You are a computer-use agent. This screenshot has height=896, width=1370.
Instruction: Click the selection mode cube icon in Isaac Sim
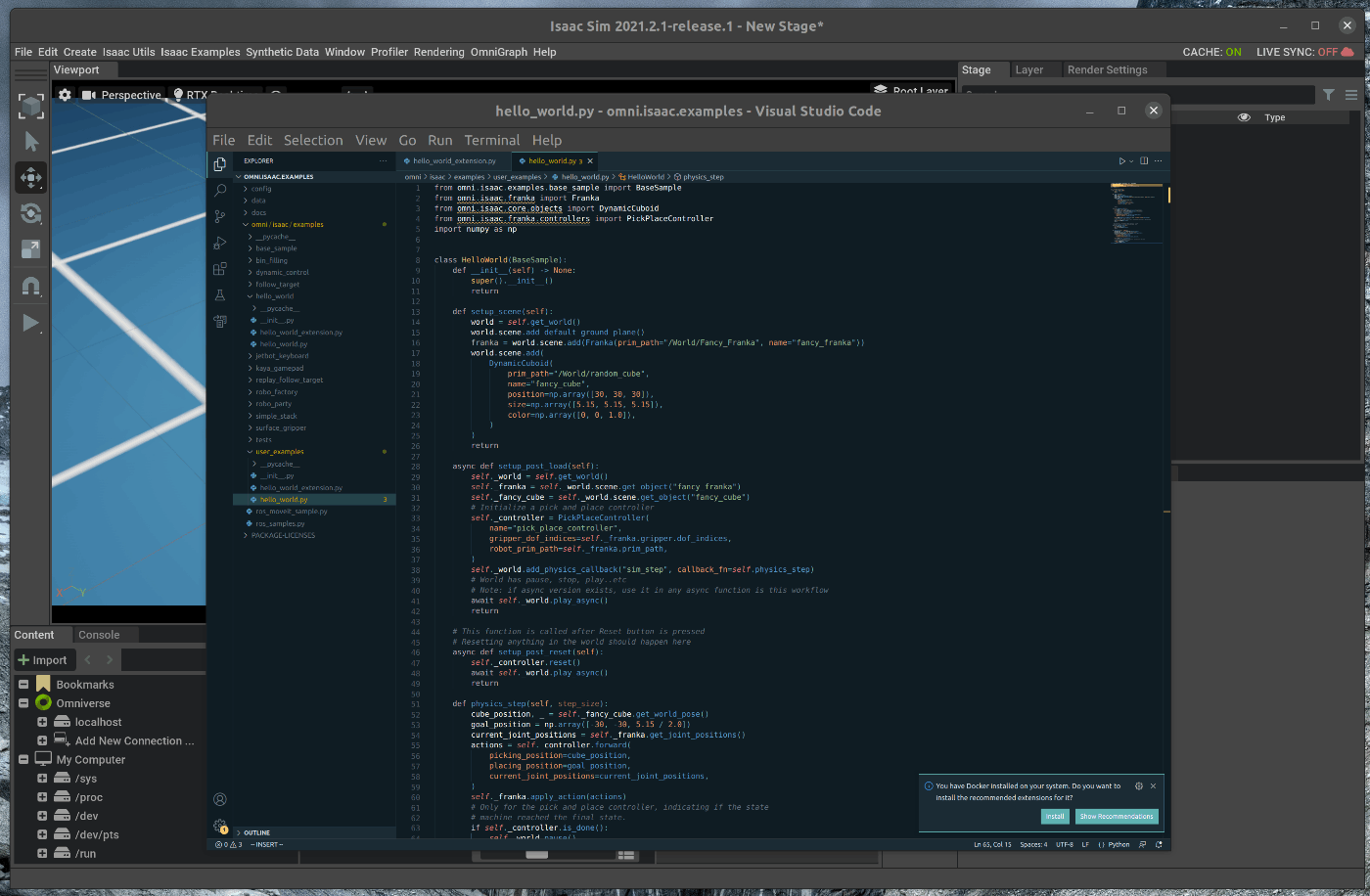point(31,106)
